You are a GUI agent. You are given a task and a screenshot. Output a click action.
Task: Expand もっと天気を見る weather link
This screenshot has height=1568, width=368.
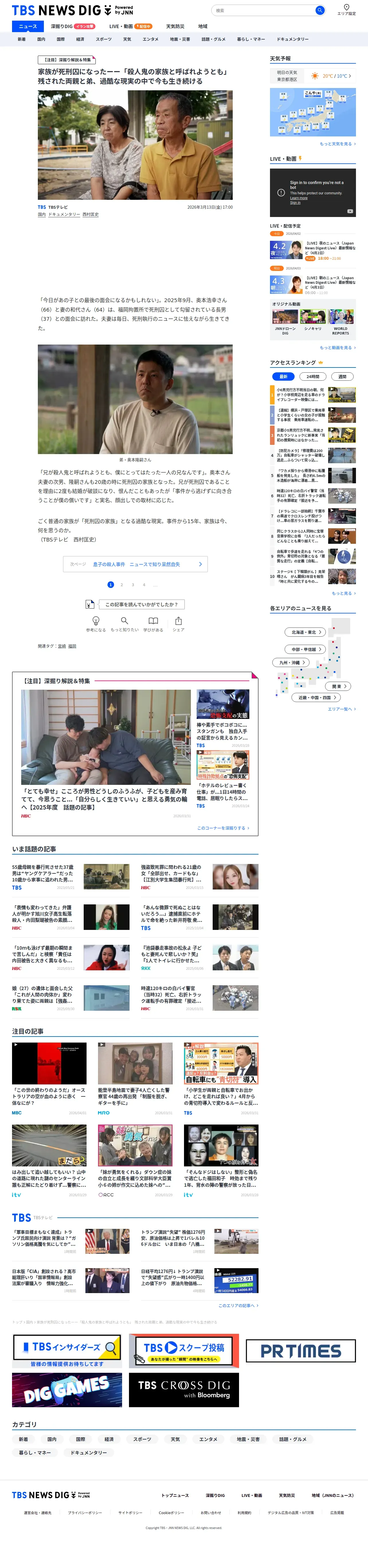click(x=338, y=144)
